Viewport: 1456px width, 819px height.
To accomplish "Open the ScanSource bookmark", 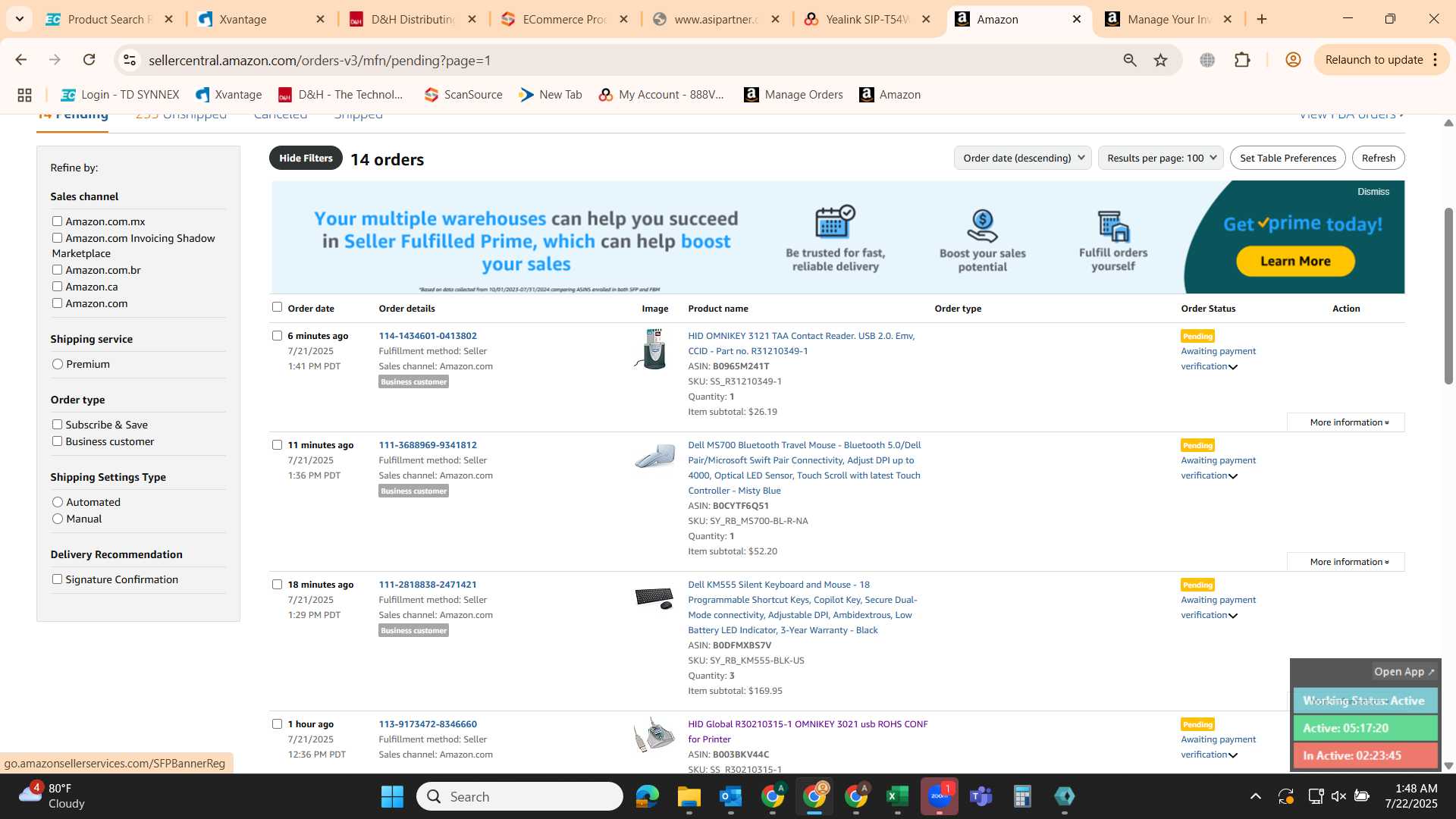I will [x=463, y=95].
